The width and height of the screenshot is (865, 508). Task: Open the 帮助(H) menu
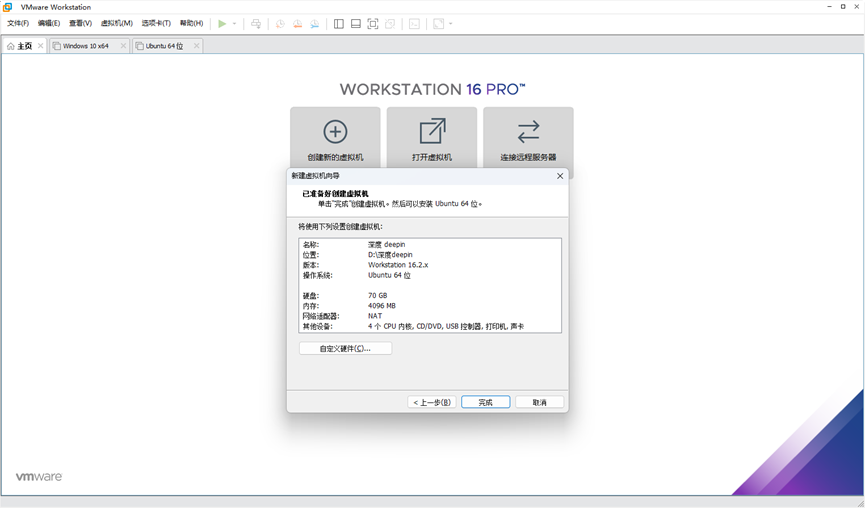pos(191,23)
